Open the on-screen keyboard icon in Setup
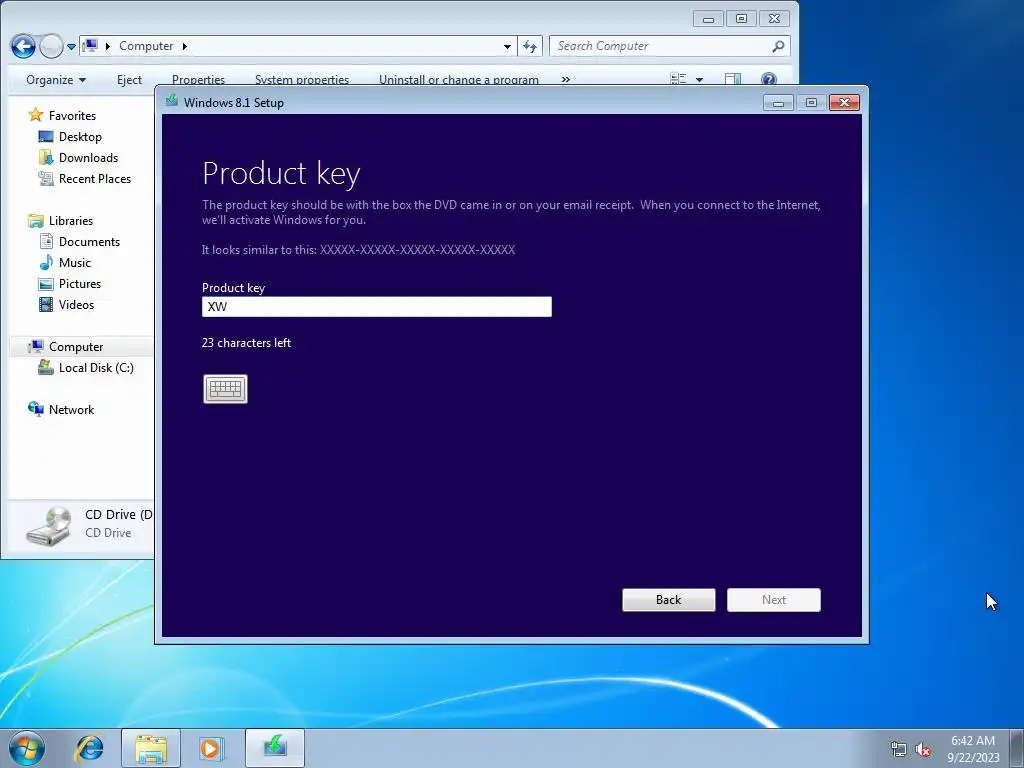The image size is (1024, 768). (225, 389)
